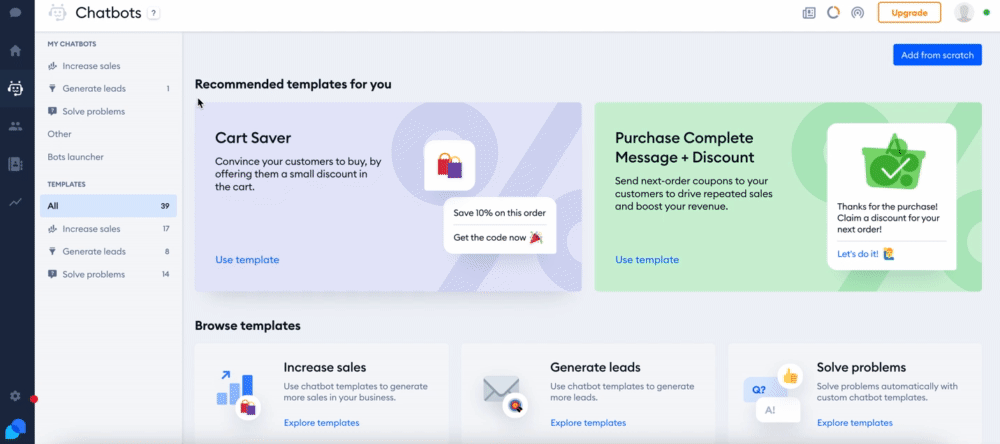Open the user avatar profile menu

point(964,12)
